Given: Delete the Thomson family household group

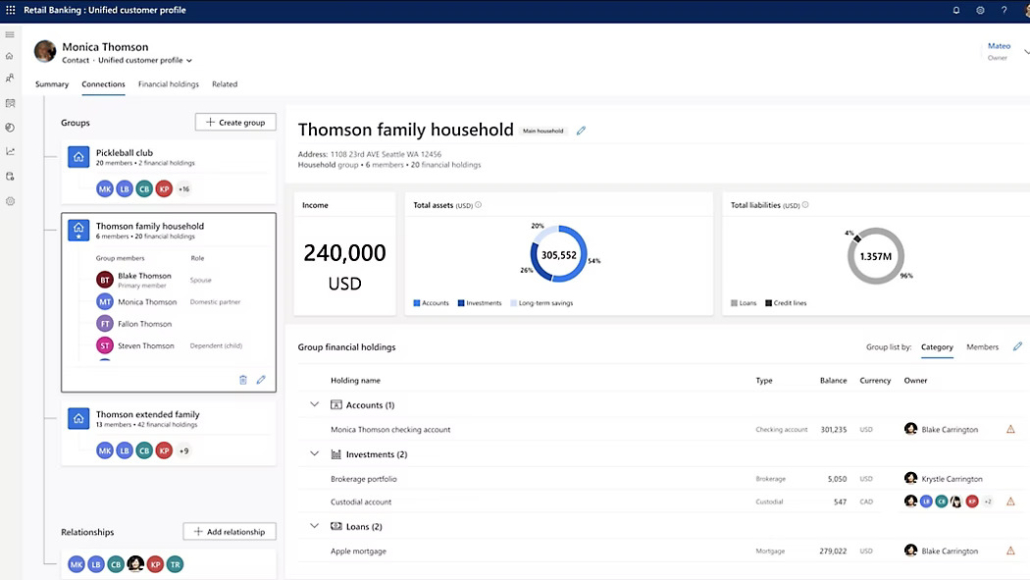Looking at the screenshot, I should 242,379.
